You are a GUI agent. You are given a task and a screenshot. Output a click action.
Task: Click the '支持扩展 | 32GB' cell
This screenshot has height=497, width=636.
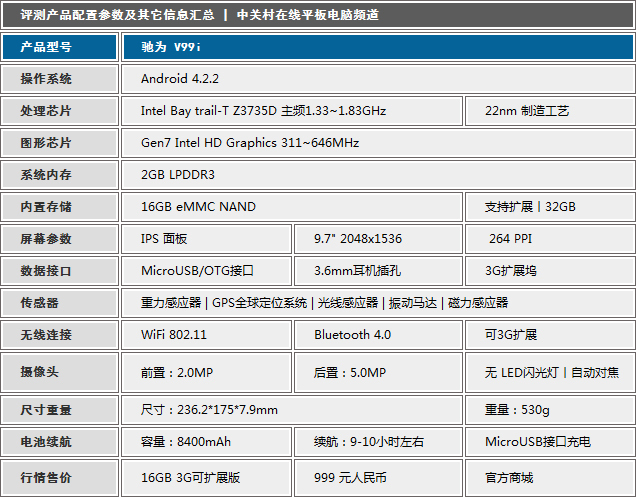550,207
